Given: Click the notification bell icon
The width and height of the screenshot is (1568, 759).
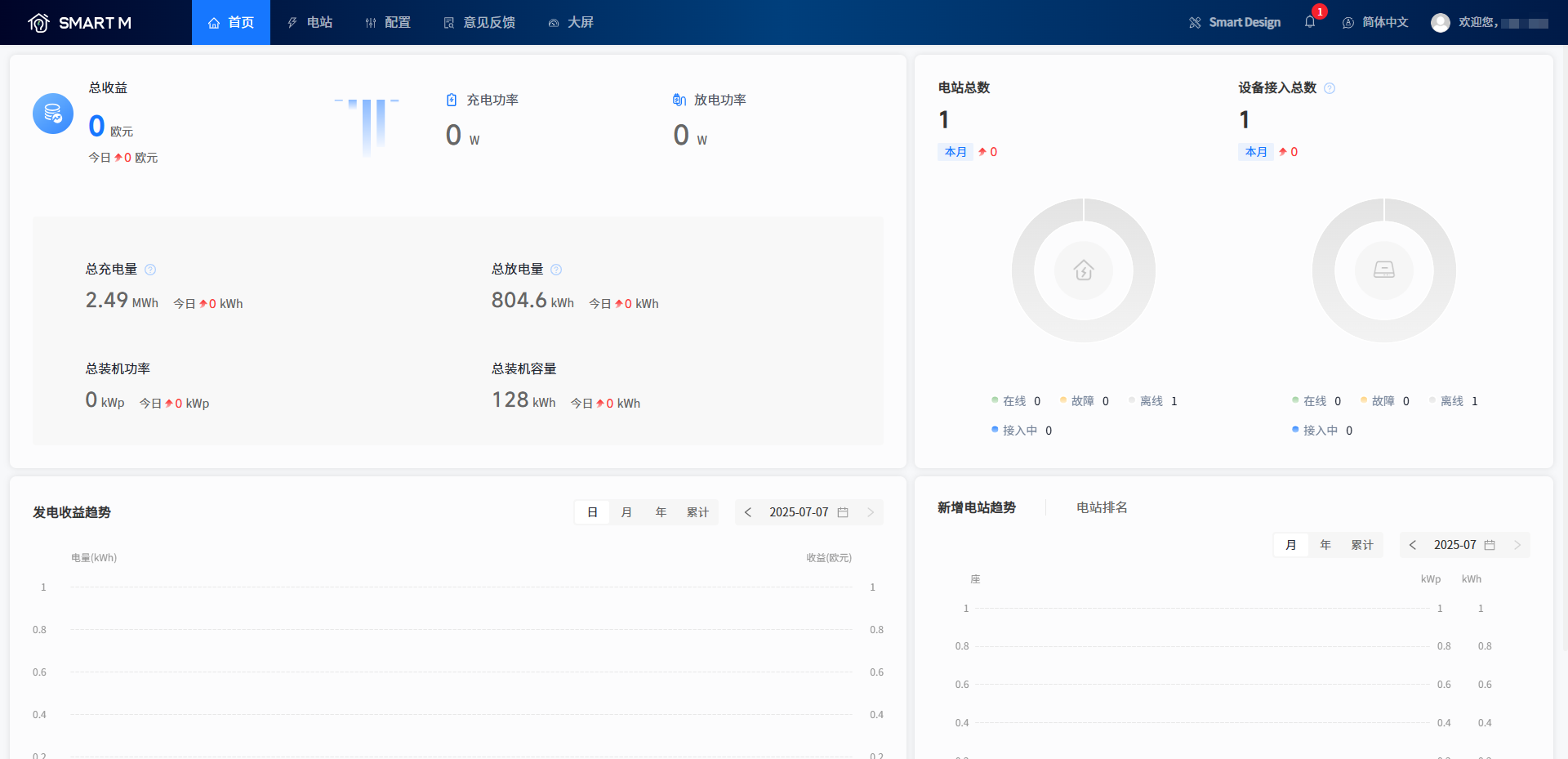Looking at the screenshot, I should tap(1309, 22).
